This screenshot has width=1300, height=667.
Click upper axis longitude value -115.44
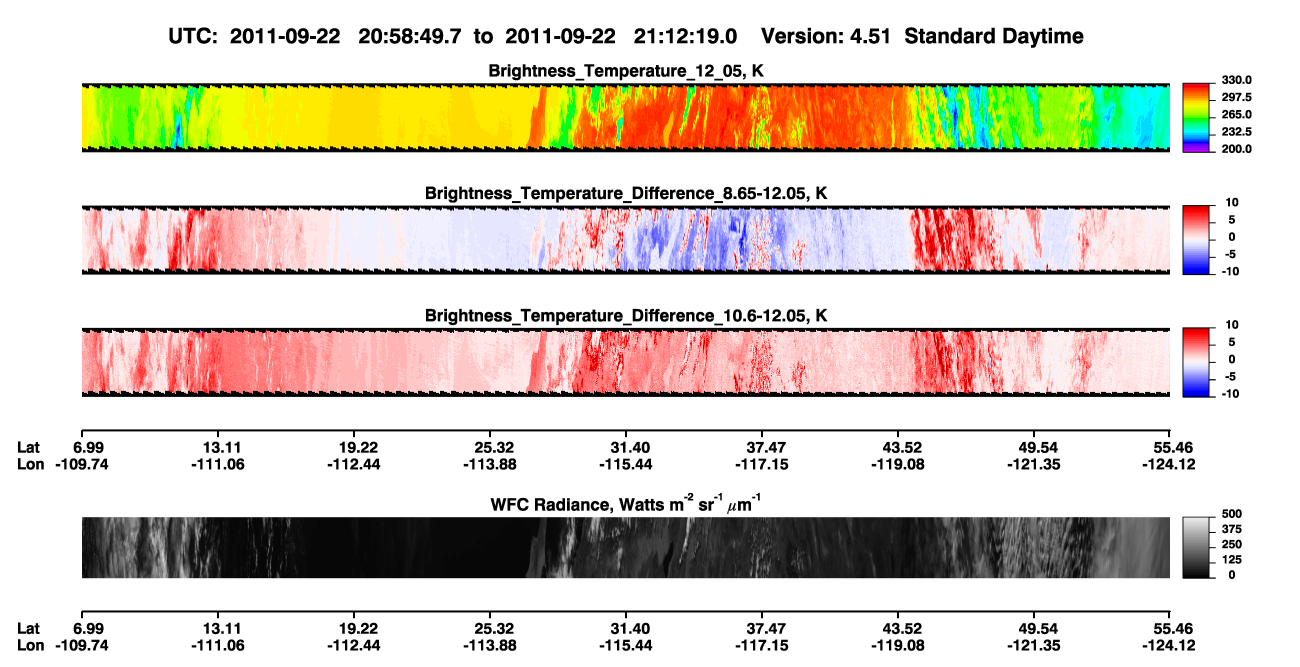628,464
